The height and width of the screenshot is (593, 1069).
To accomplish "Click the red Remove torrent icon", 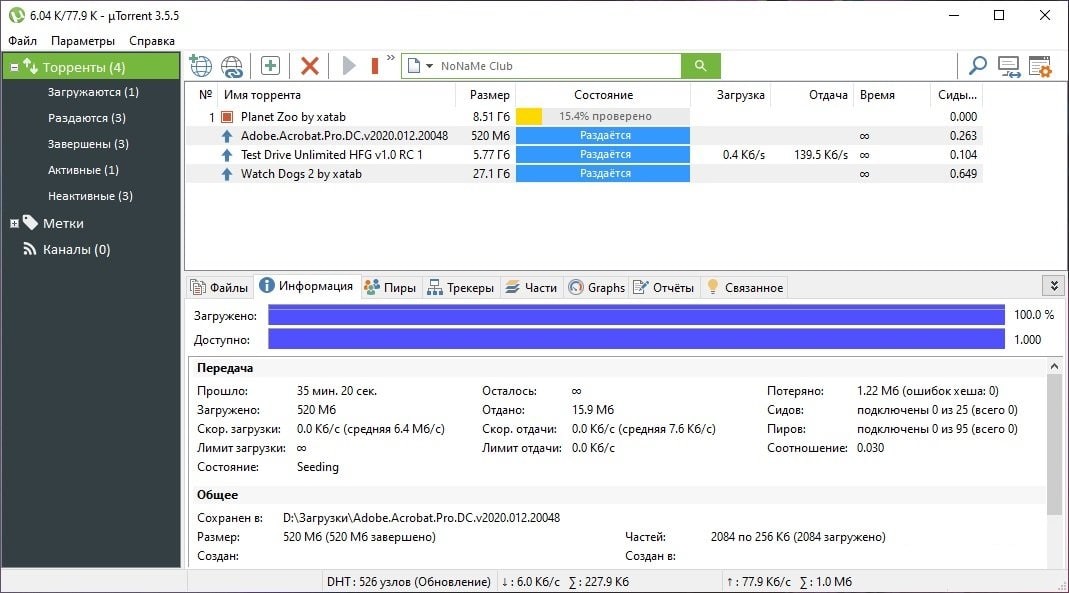I will [x=310, y=66].
